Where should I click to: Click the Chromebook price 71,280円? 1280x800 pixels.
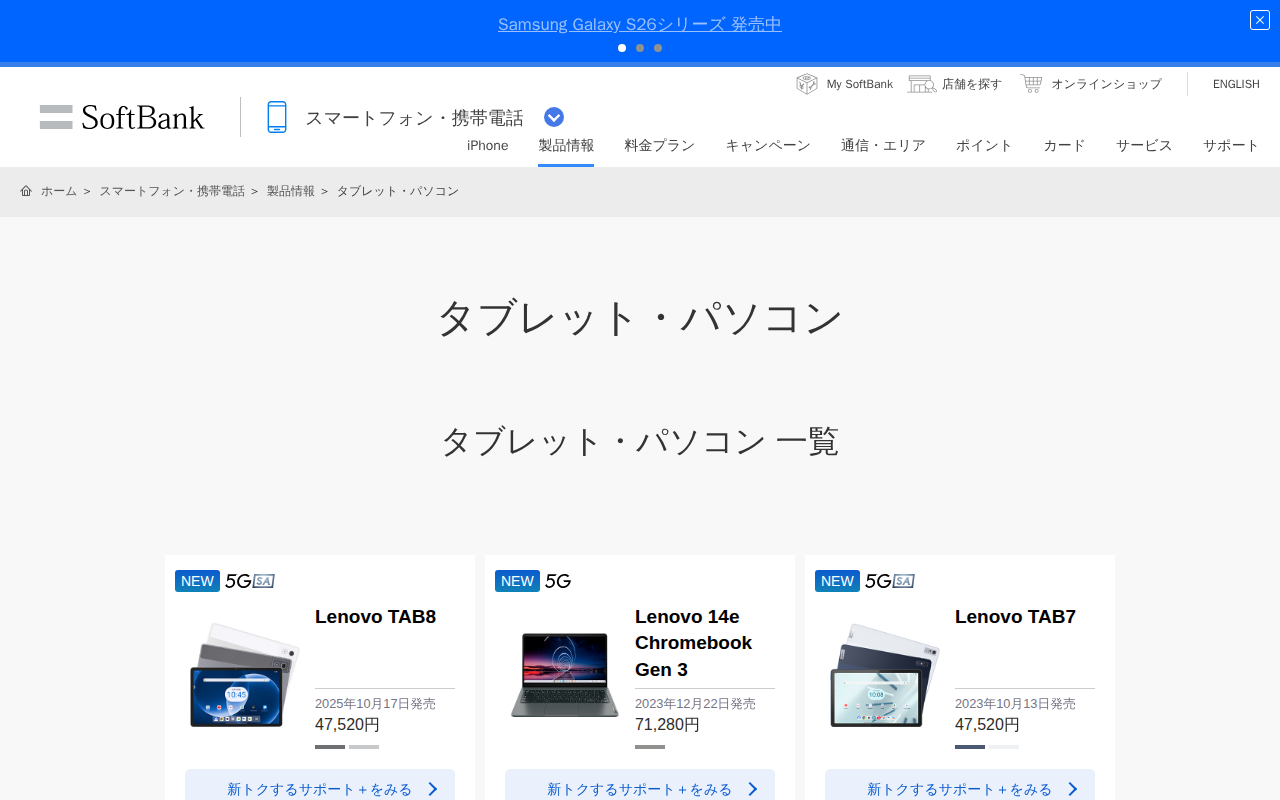667,724
